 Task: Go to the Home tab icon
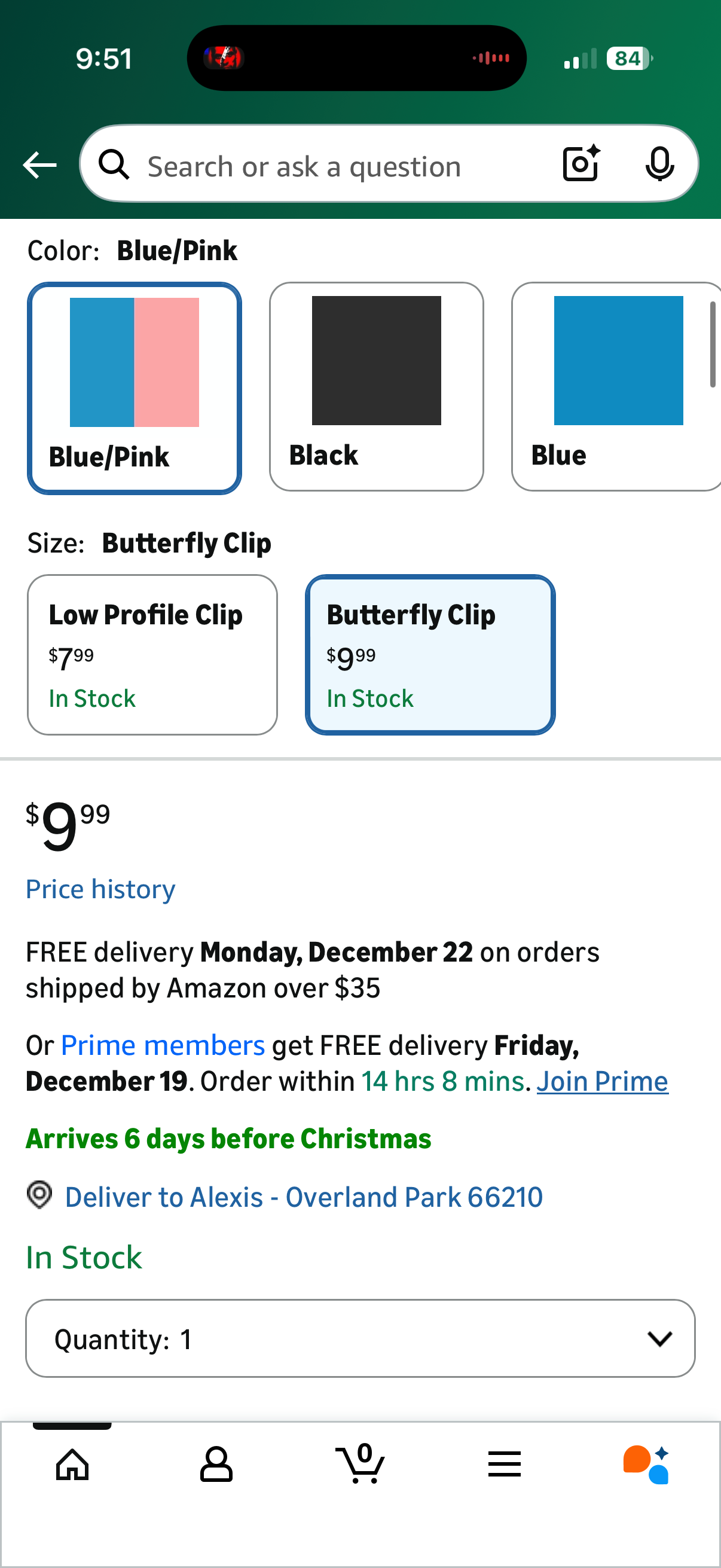pyautogui.click(x=72, y=1463)
